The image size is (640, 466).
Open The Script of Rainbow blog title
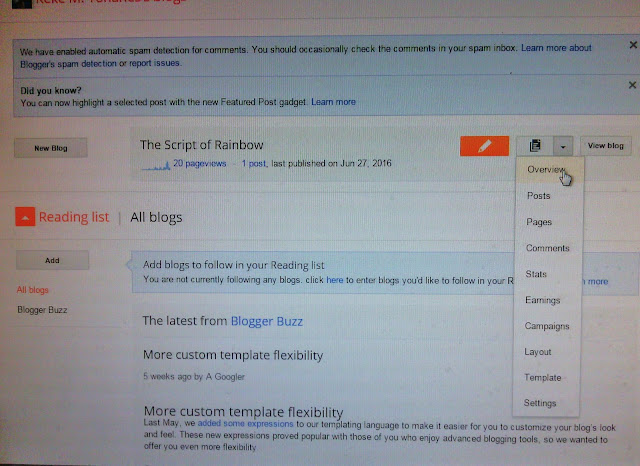pos(202,145)
